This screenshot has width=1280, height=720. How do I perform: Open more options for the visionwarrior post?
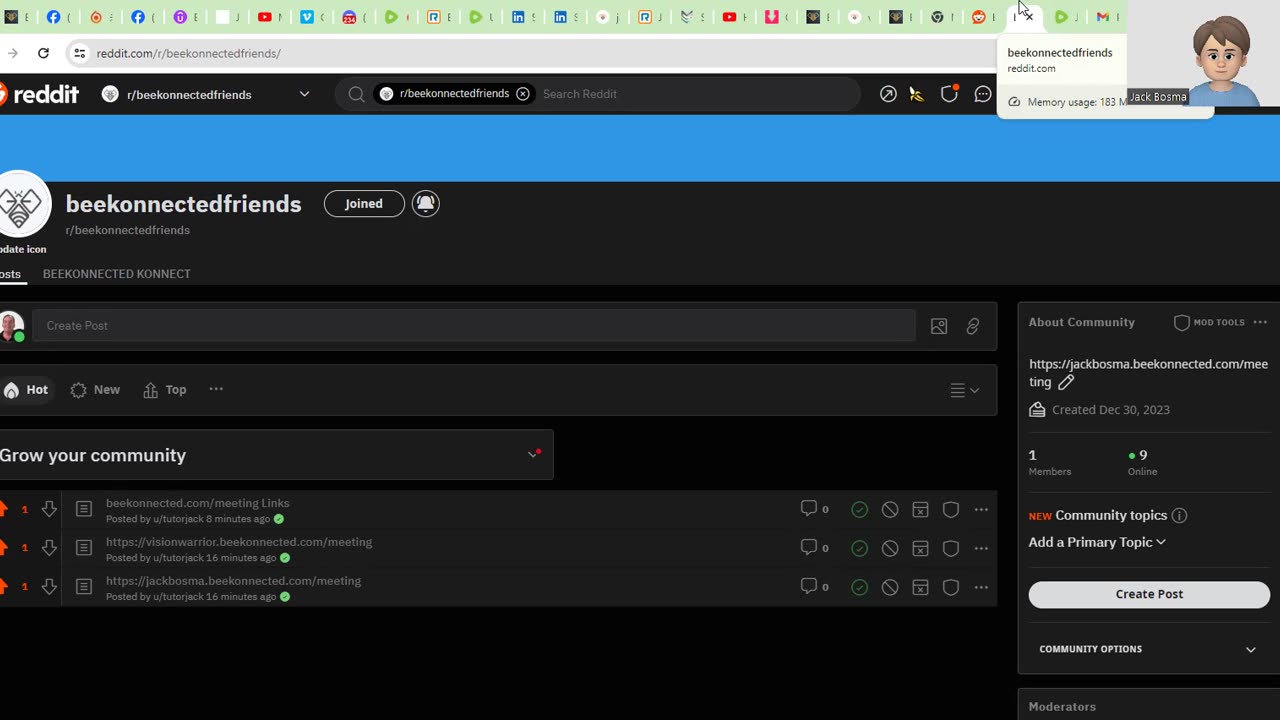pyautogui.click(x=981, y=549)
